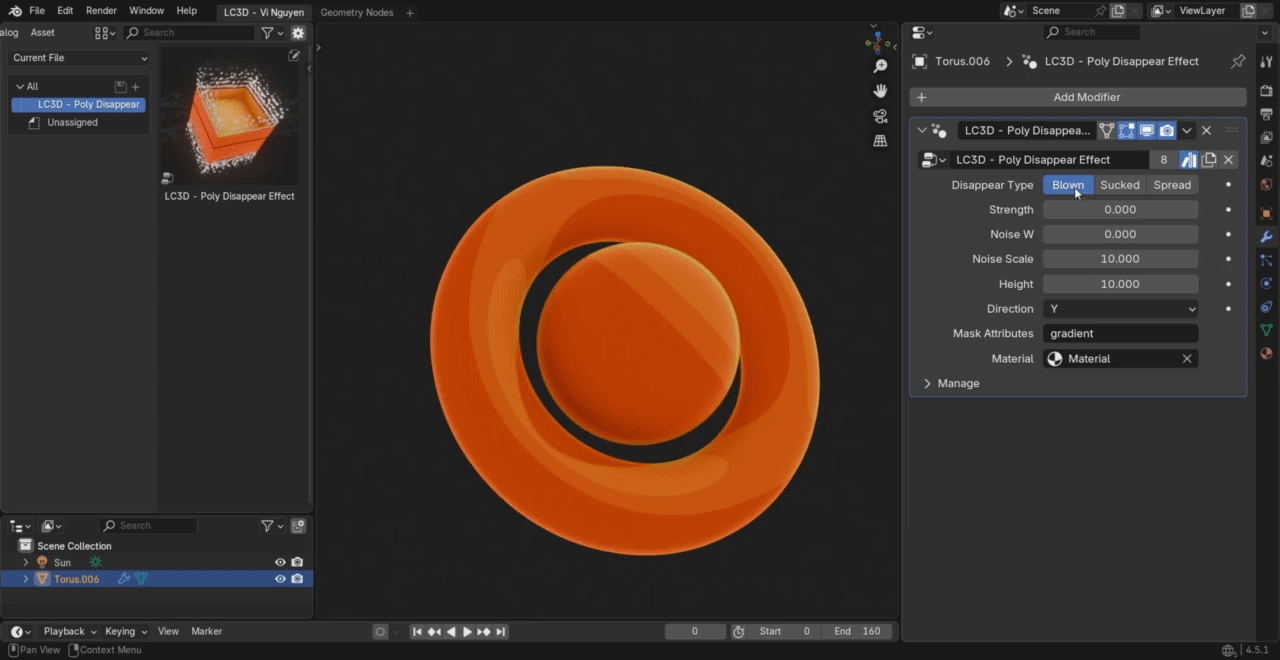This screenshot has height=660, width=1280.
Task: Select the Spread disappear type
Action: 1172,185
